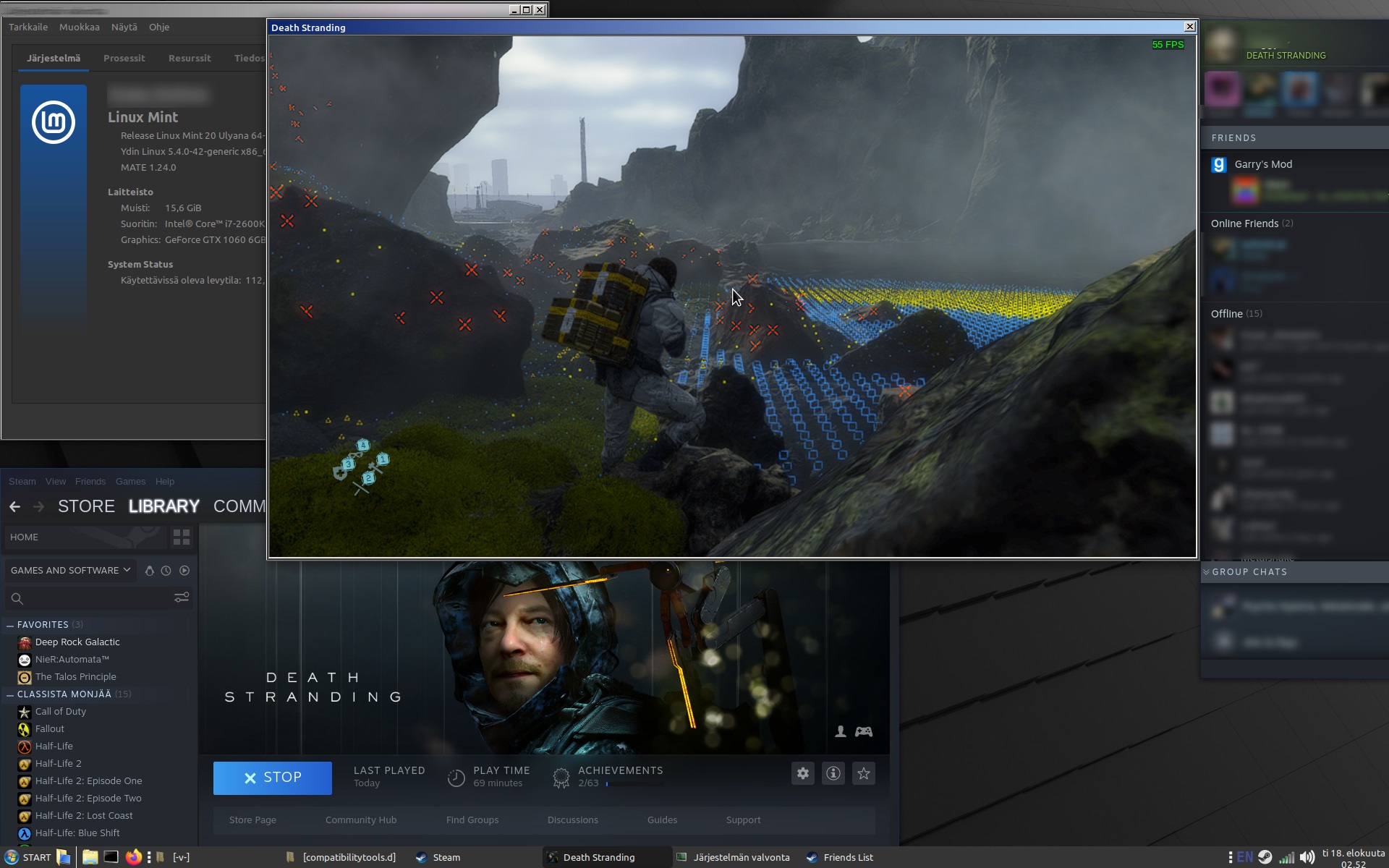This screenshot has height=868, width=1389.
Task: Open GAMES AND SOFTWARE dropdown
Action: pyautogui.click(x=70, y=570)
